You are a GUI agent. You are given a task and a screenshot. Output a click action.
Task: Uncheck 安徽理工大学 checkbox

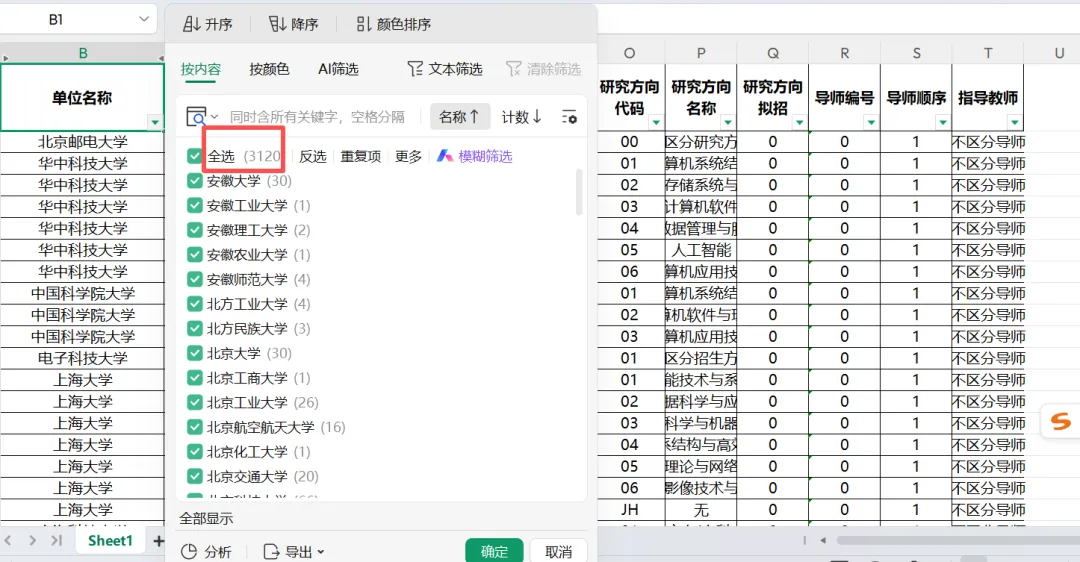tap(194, 230)
